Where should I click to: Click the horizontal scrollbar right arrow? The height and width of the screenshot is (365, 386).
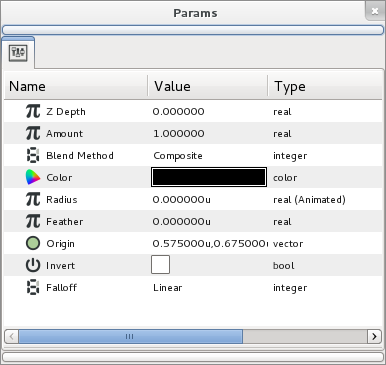point(374,336)
